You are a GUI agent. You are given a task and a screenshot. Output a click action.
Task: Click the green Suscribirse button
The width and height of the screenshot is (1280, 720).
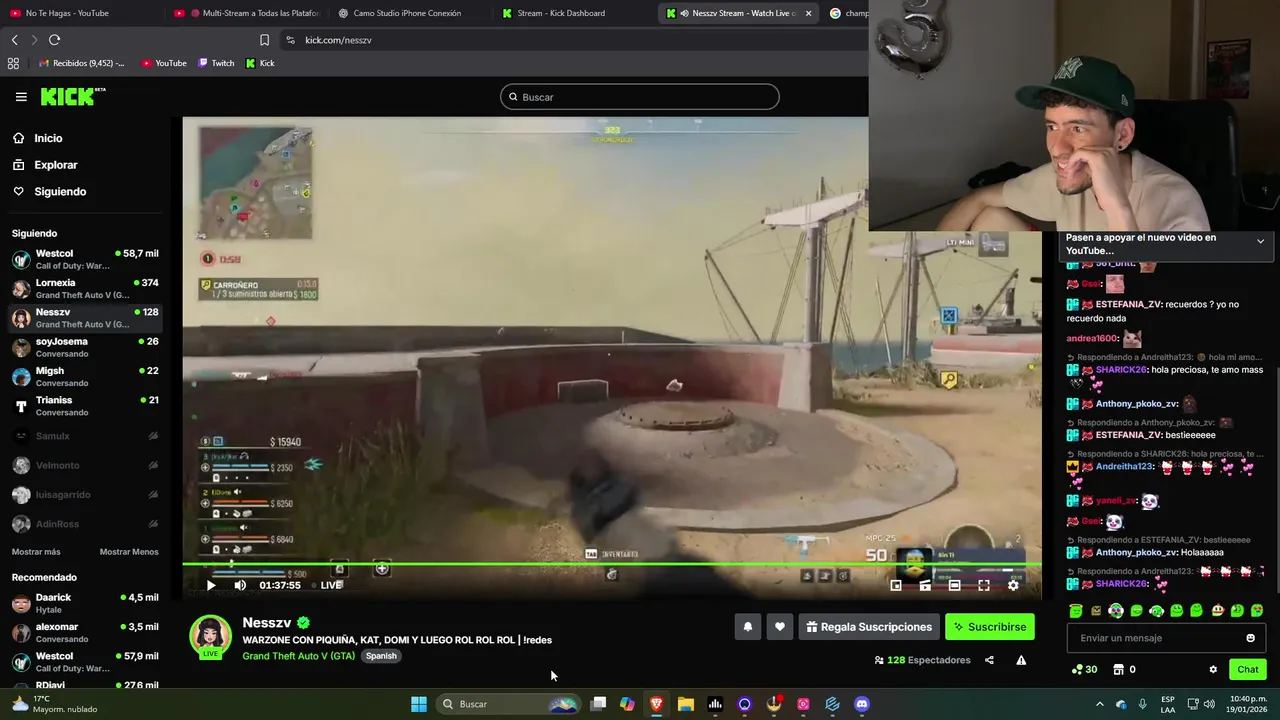990,627
